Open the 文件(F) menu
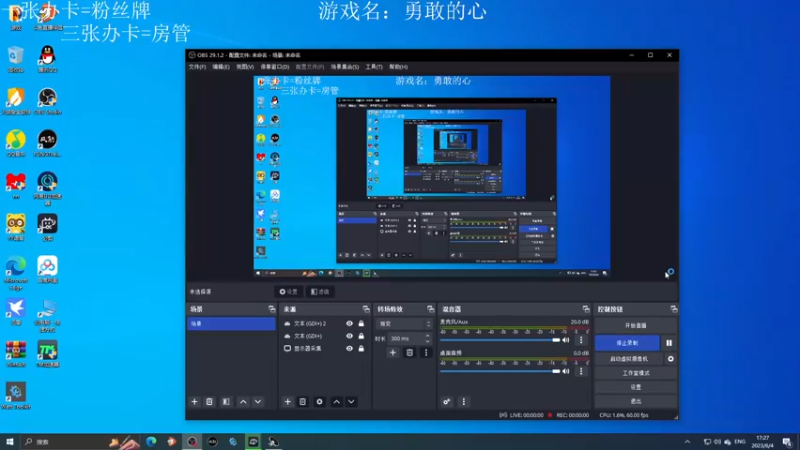Viewport: 800px width, 450px height. pos(197,67)
